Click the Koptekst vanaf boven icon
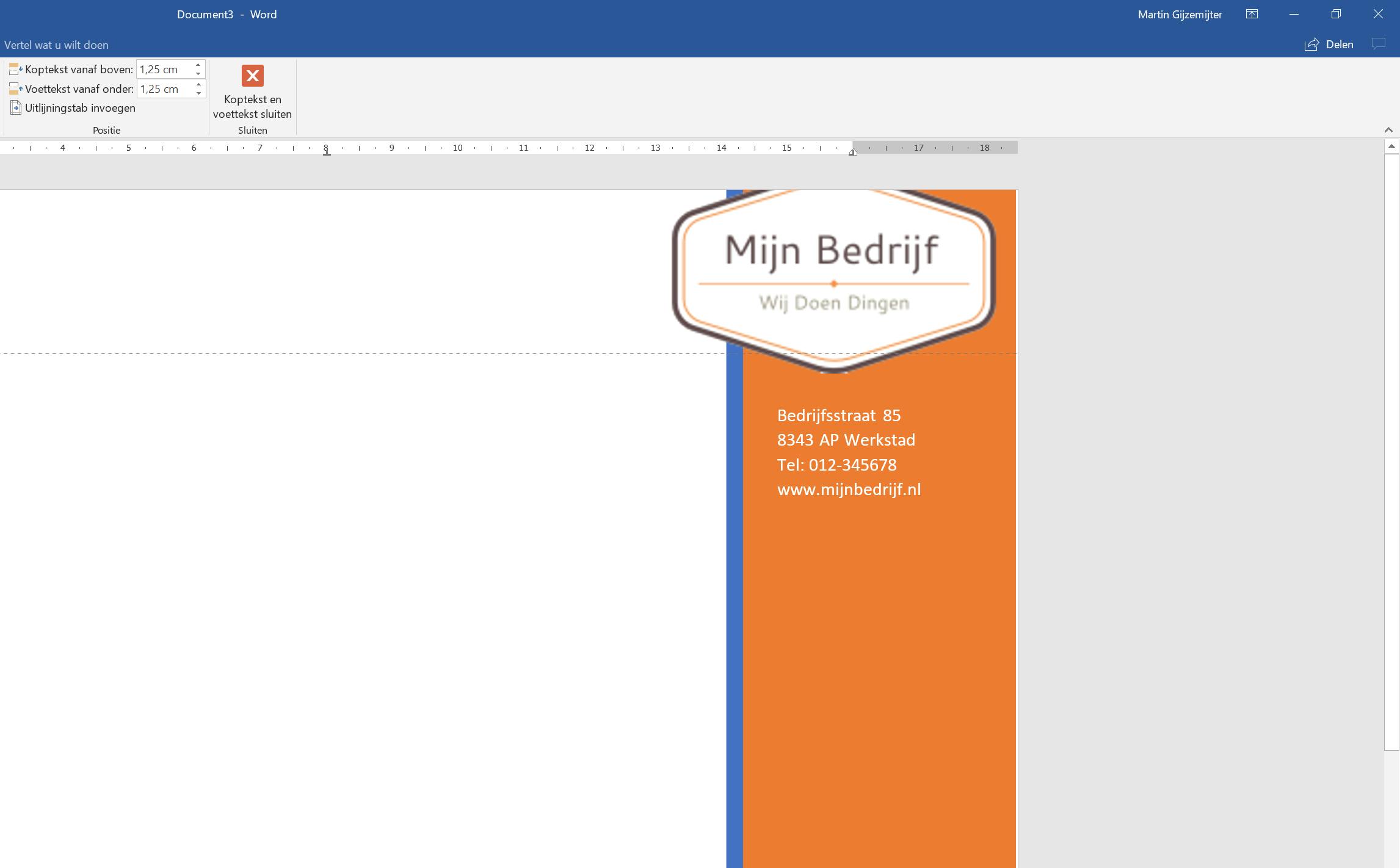Image resolution: width=1400 pixels, height=868 pixels. (x=15, y=70)
